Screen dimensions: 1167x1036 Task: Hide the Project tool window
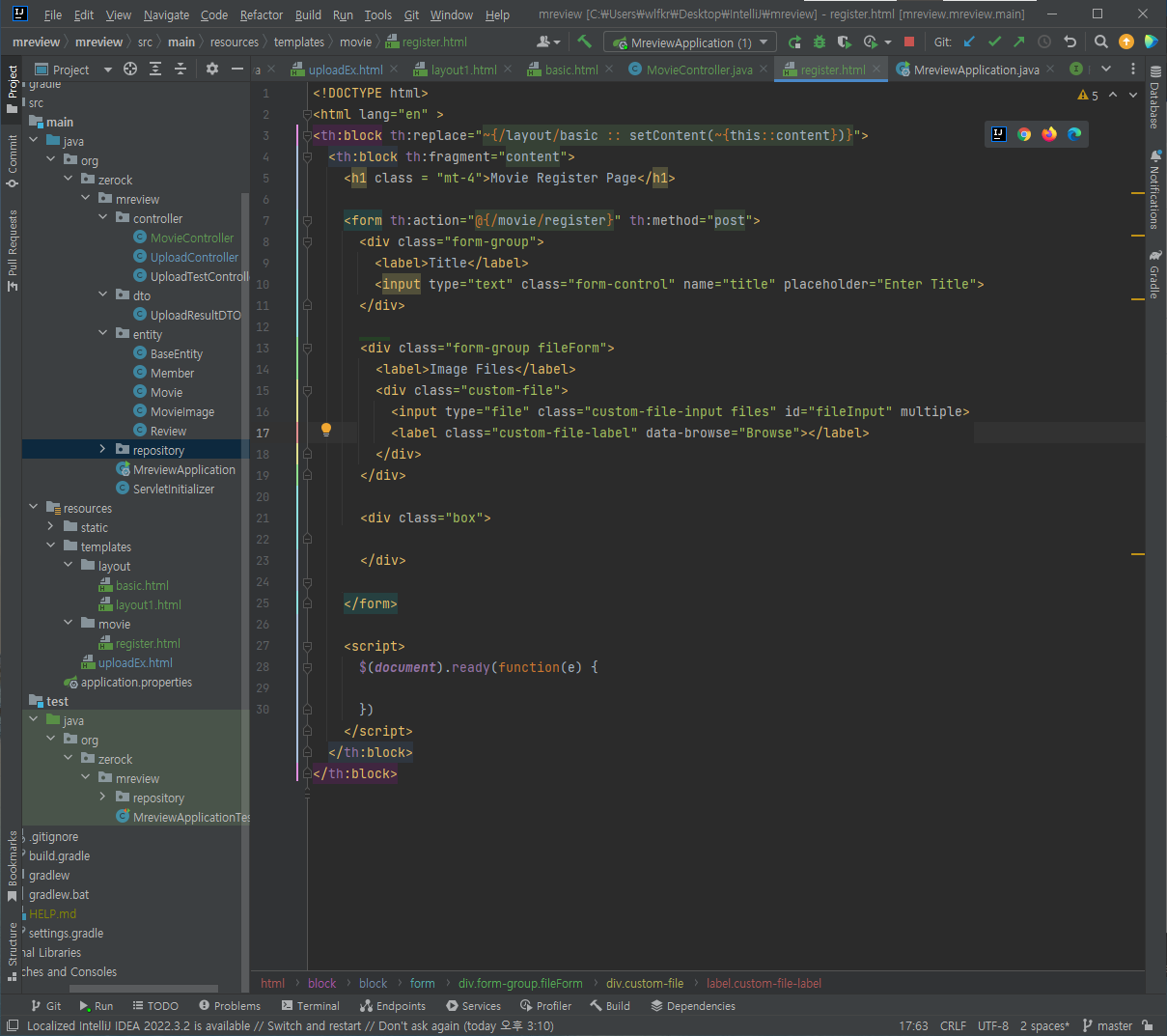(237, 69)
